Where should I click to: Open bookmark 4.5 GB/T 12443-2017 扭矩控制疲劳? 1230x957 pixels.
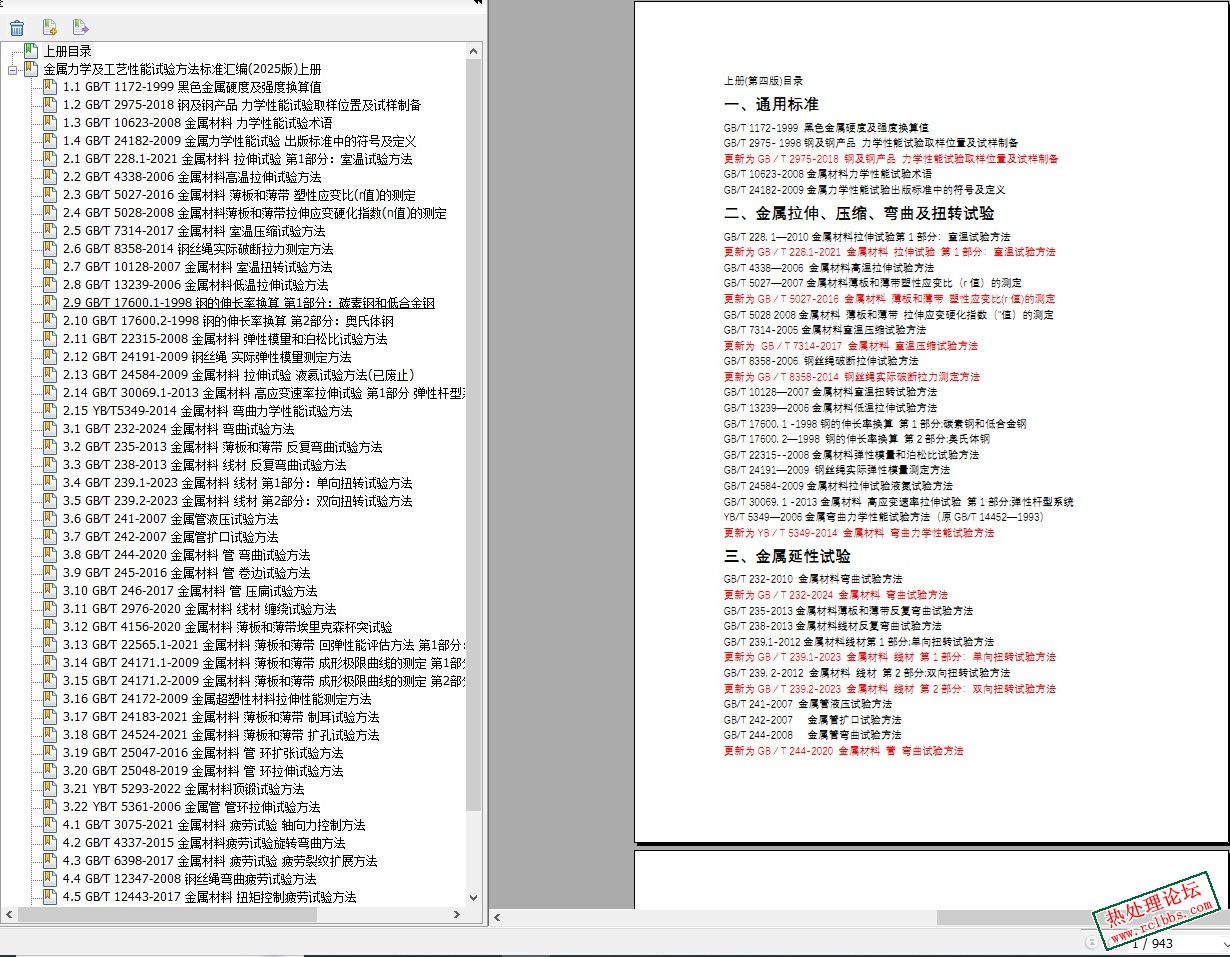[x=209, y=897]
